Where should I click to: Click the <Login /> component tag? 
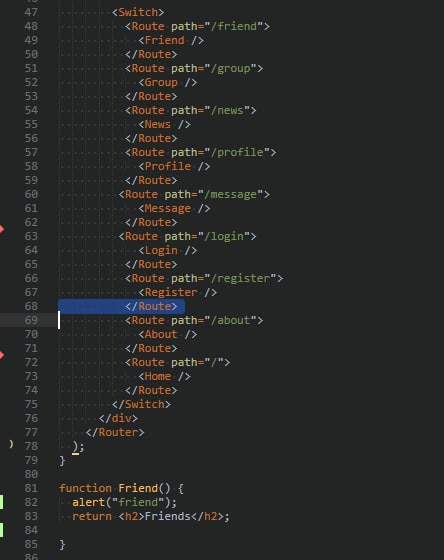pos(168,250)
